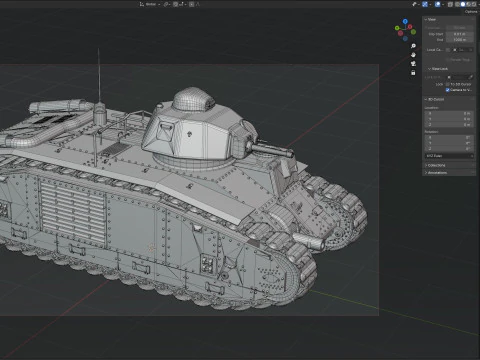Toggle the Snap magnet button
Viewport: 480px width, 360px height.
(176, 4)
